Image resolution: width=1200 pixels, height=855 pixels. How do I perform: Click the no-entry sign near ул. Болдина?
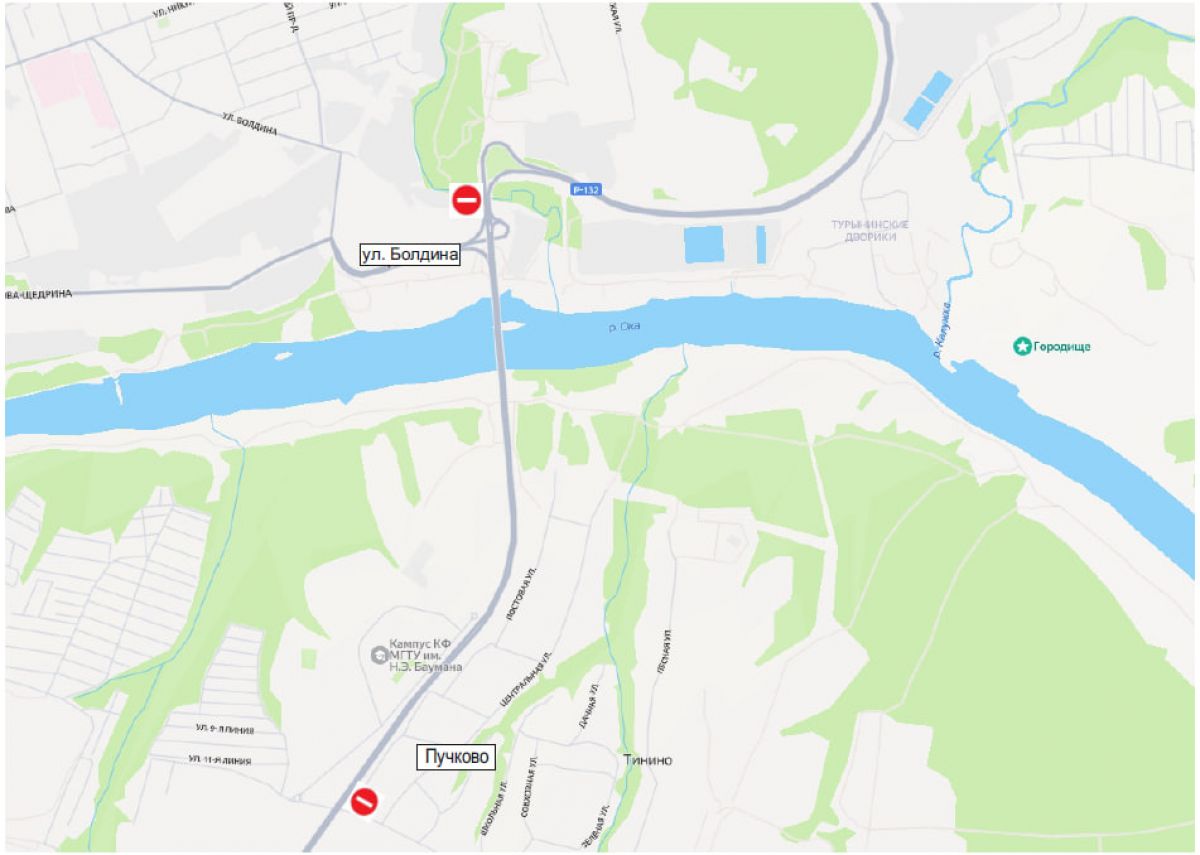[466, 199]
